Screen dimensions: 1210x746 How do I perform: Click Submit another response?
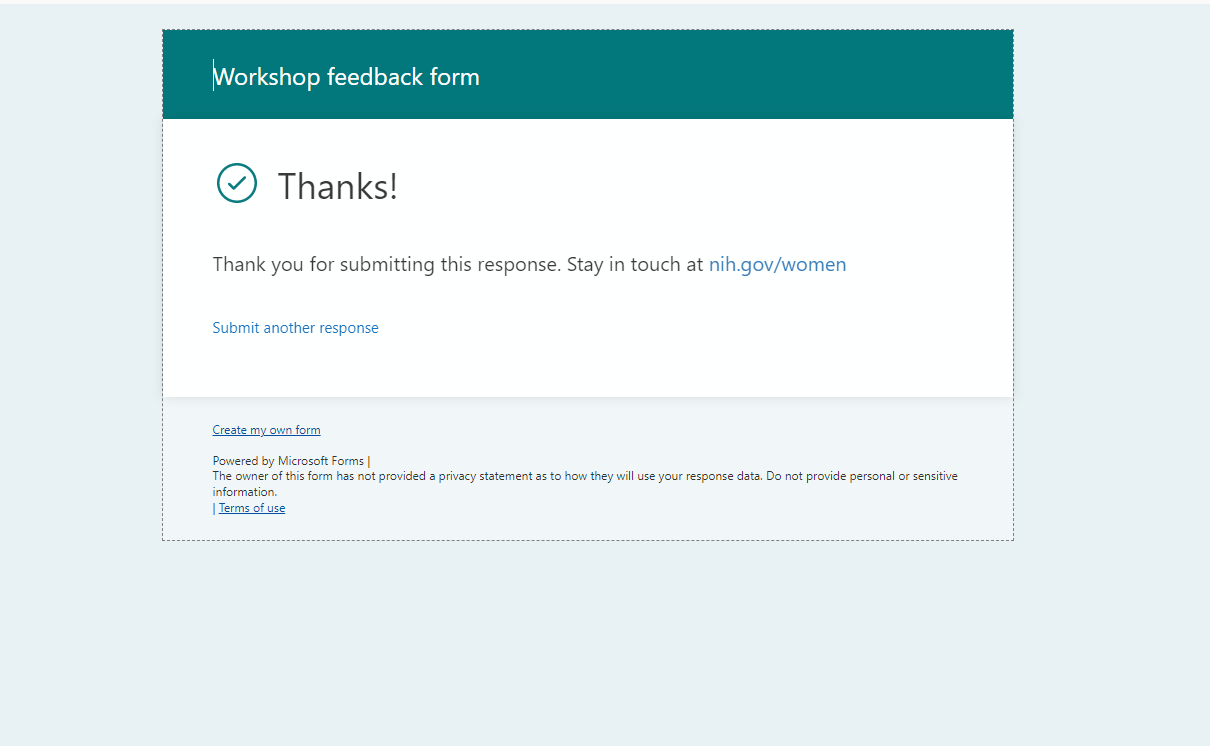[295, 328]
